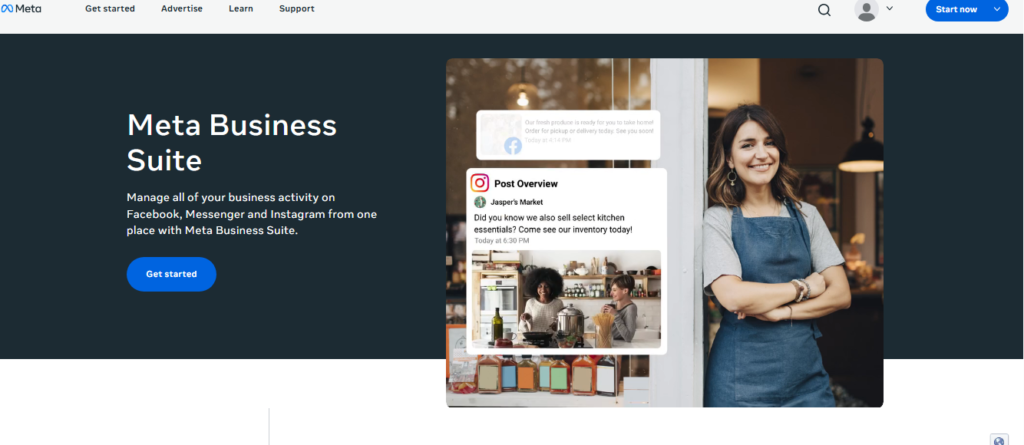Click the Start now button
The image size is (1024, 445).
pos(956,9)
